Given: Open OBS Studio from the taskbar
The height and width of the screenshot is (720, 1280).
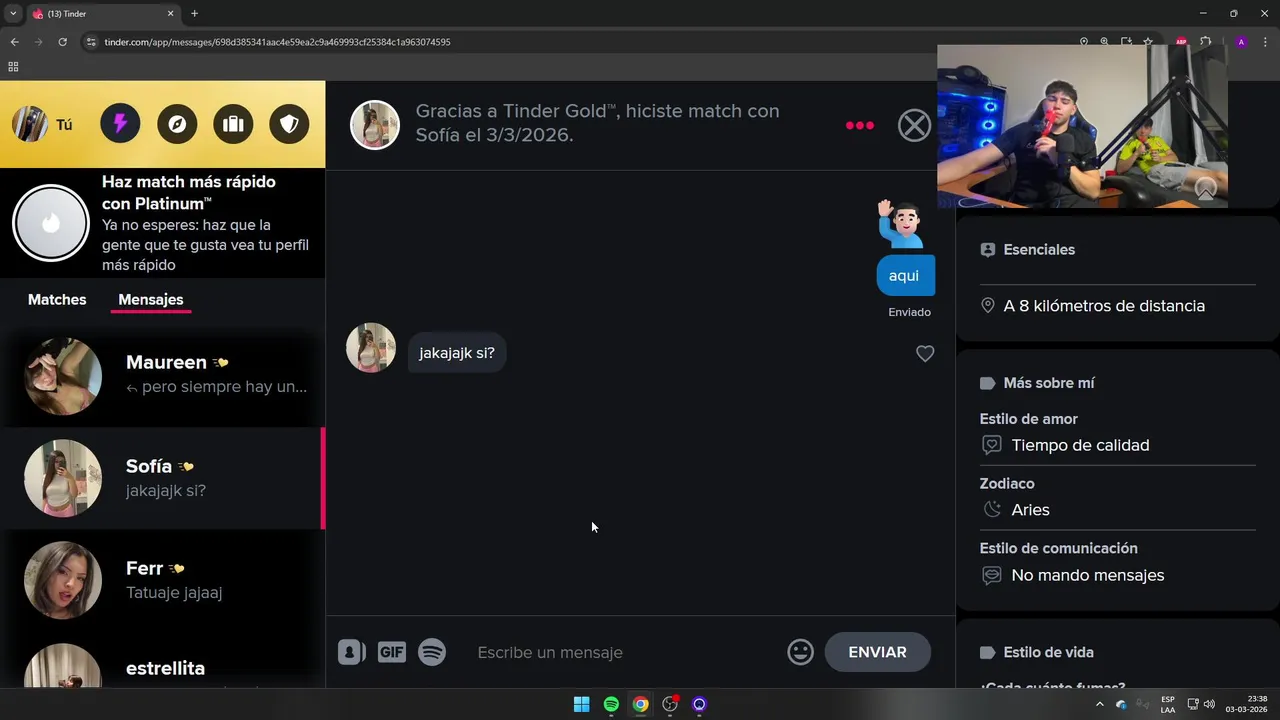Looking at the screenshot, I should (670, 704).
